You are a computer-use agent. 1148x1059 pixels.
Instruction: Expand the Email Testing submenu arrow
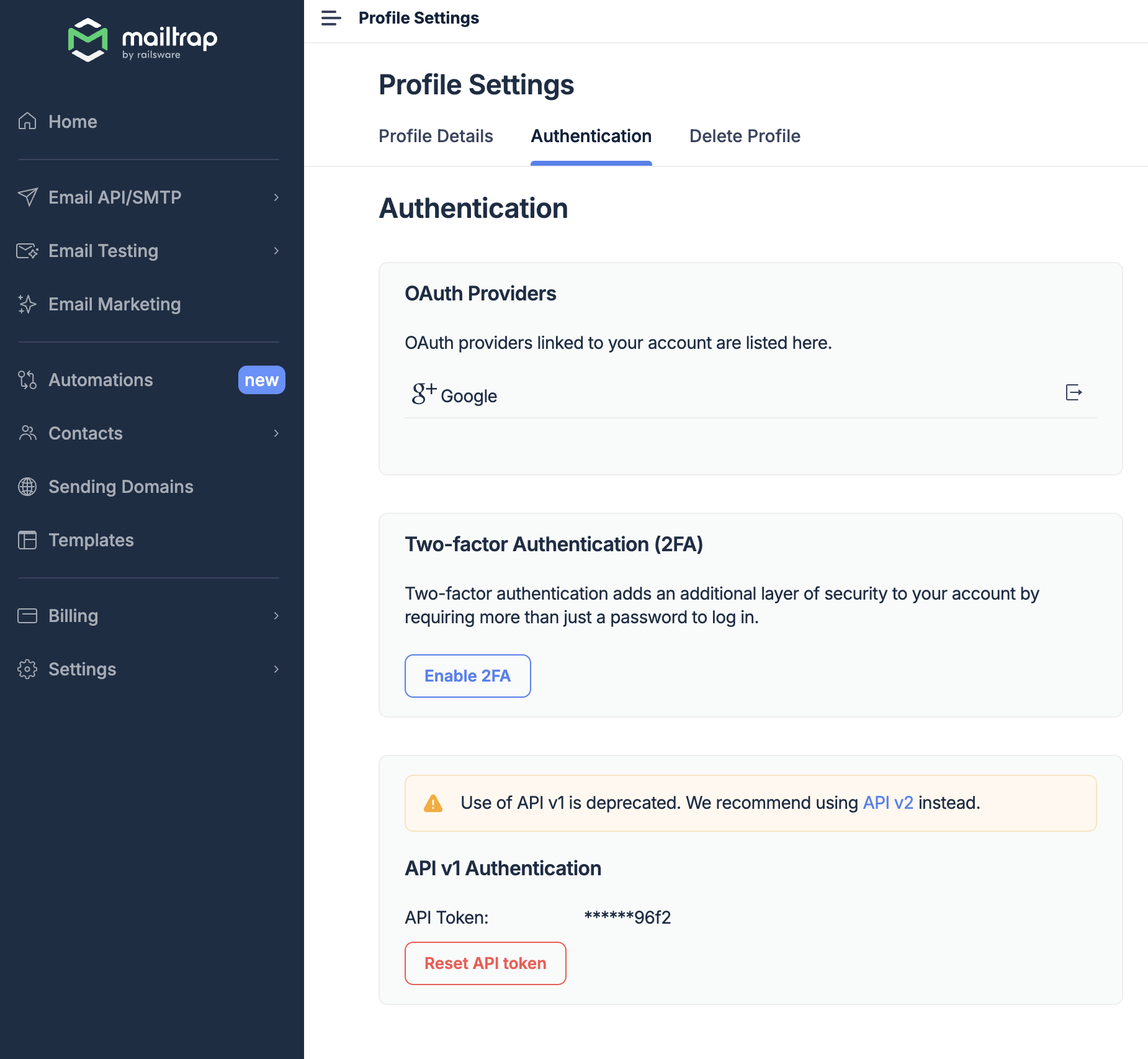point(276,251)
